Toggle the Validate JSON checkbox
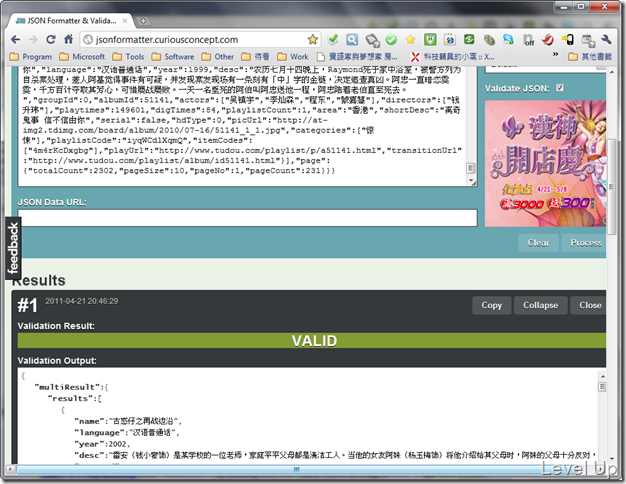 click(x=560, y=87)
